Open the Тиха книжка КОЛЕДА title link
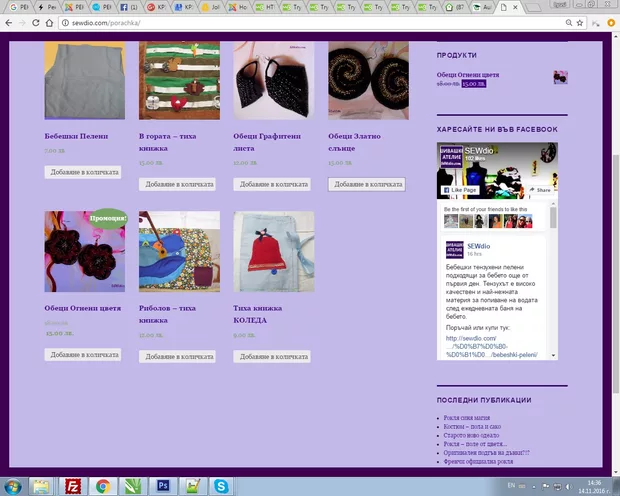Screen dimensions: 620x496 coord(258,314)
